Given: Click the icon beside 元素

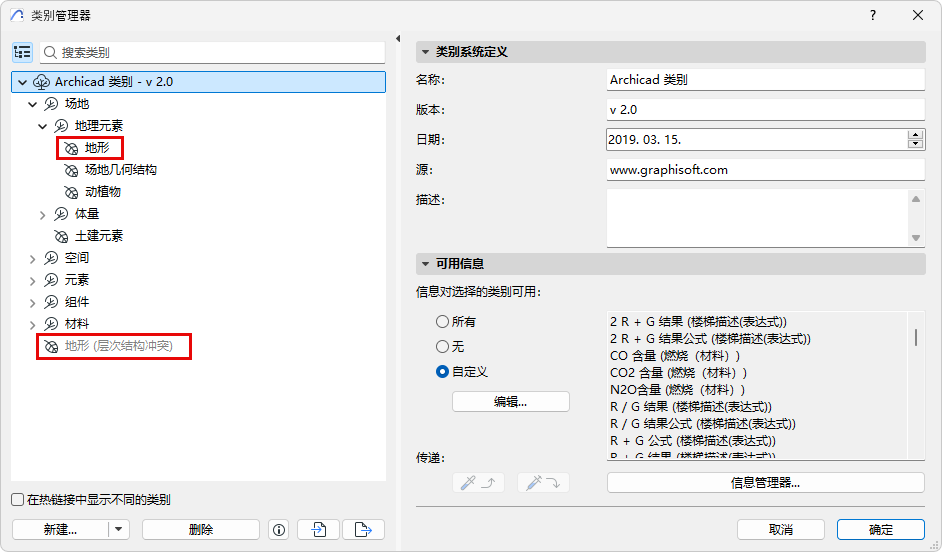Looking at the screenshot, I should point(51,280).
